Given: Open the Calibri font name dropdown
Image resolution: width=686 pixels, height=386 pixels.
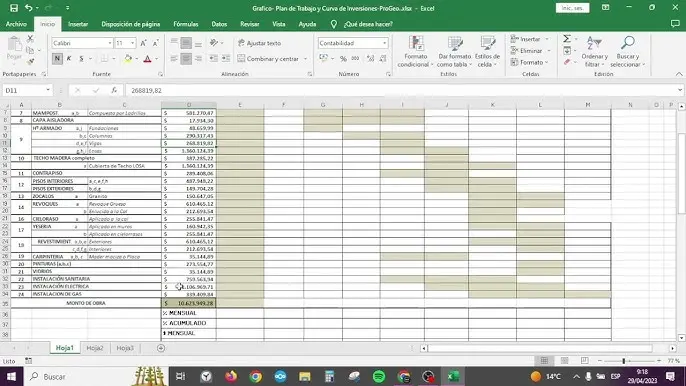Looking at the screenshot, I should (x=109, y=43).
